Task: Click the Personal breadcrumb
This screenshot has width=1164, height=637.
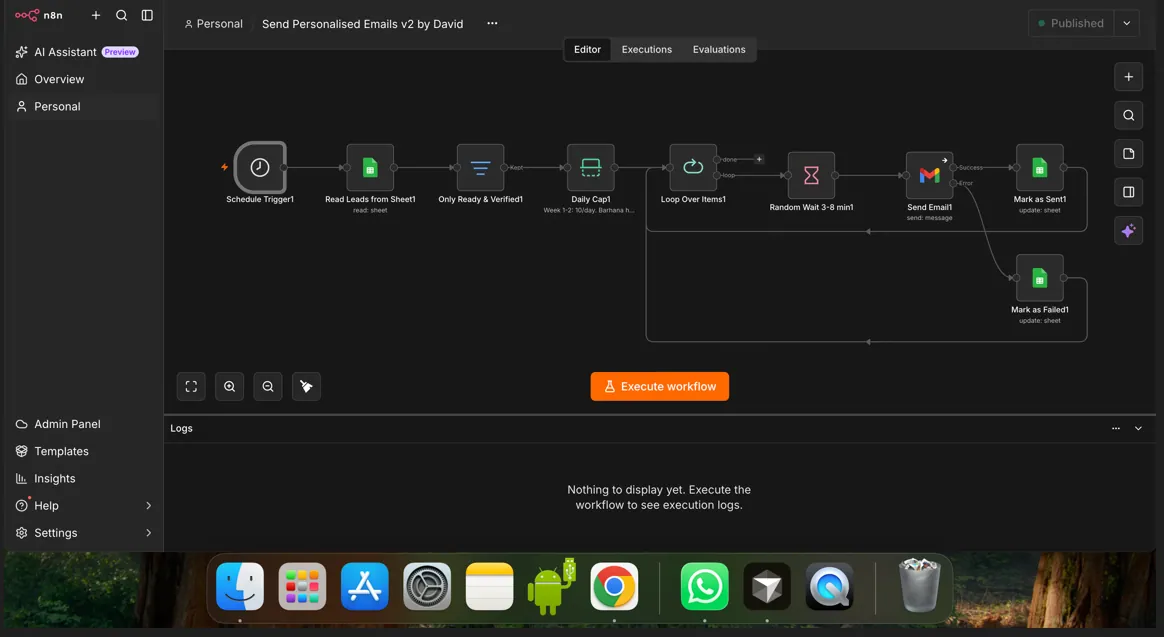Action: pos(214,24)
